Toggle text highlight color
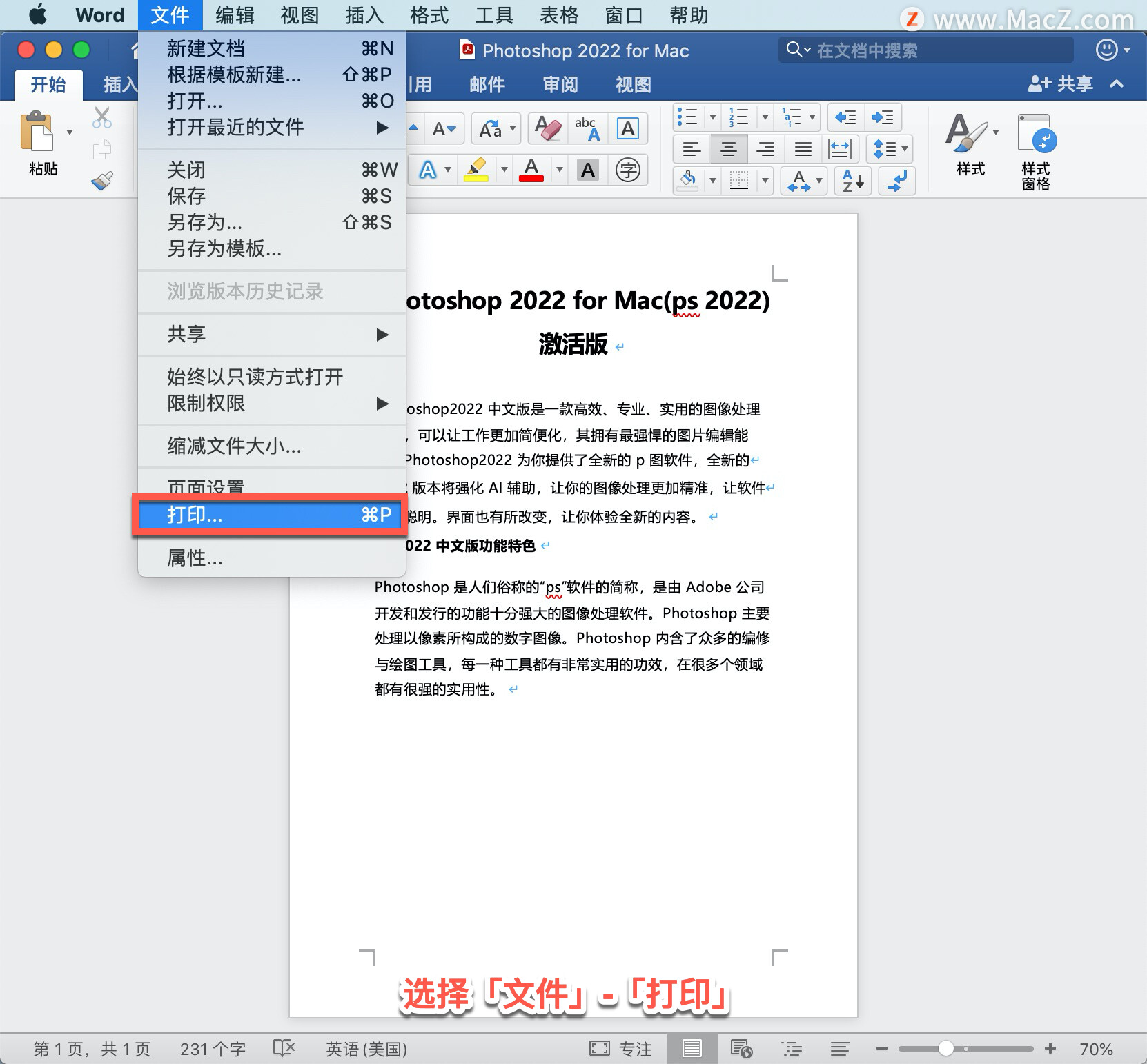This screenshot has height=1064, width=1147. point(476,170)
